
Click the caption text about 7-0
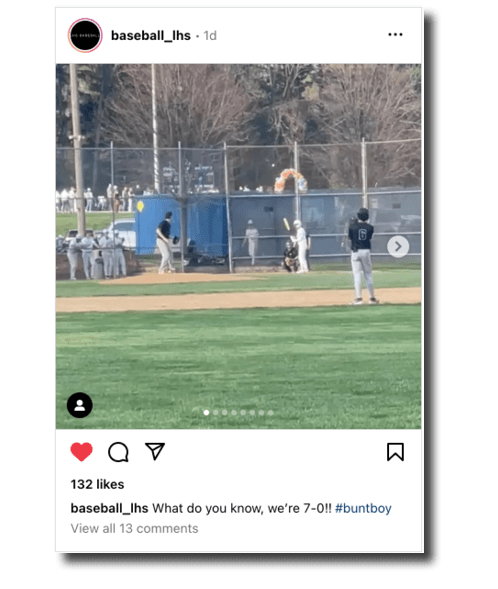tap(242, 508)
